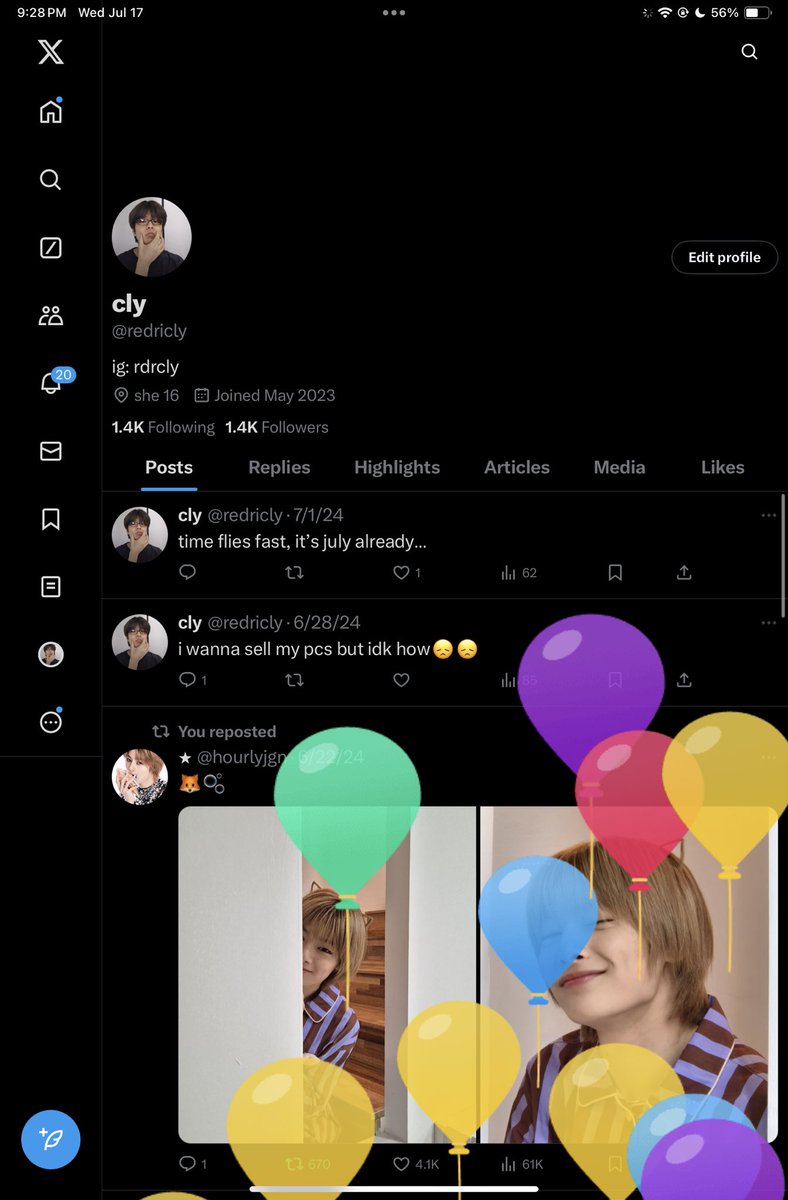This screenshot has width=788, height=1200.
Task: Open Bookmarks icon in sidebar
Action: pos(51,519)
